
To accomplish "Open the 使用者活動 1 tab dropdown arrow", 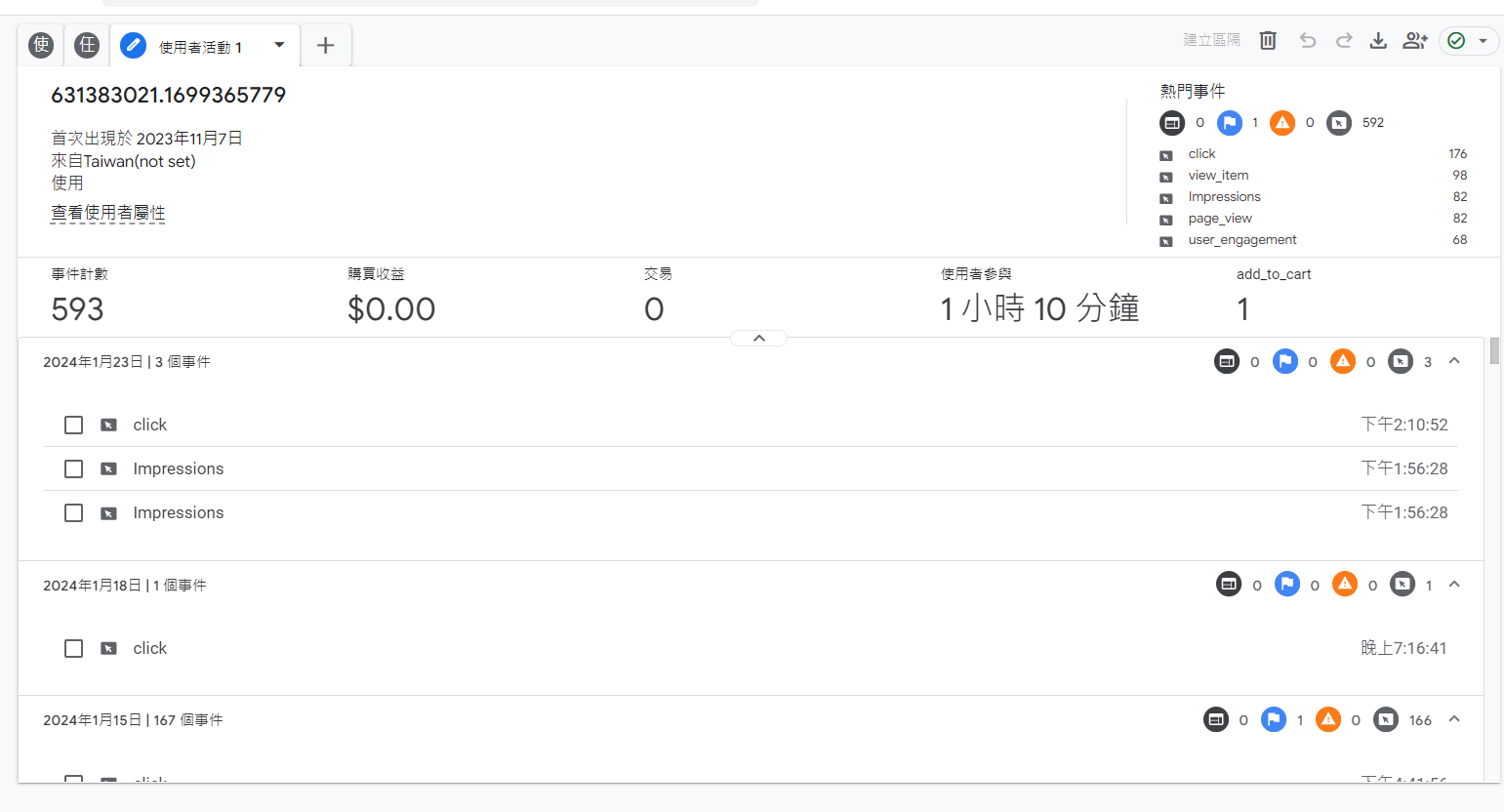I will coord(279,45).
